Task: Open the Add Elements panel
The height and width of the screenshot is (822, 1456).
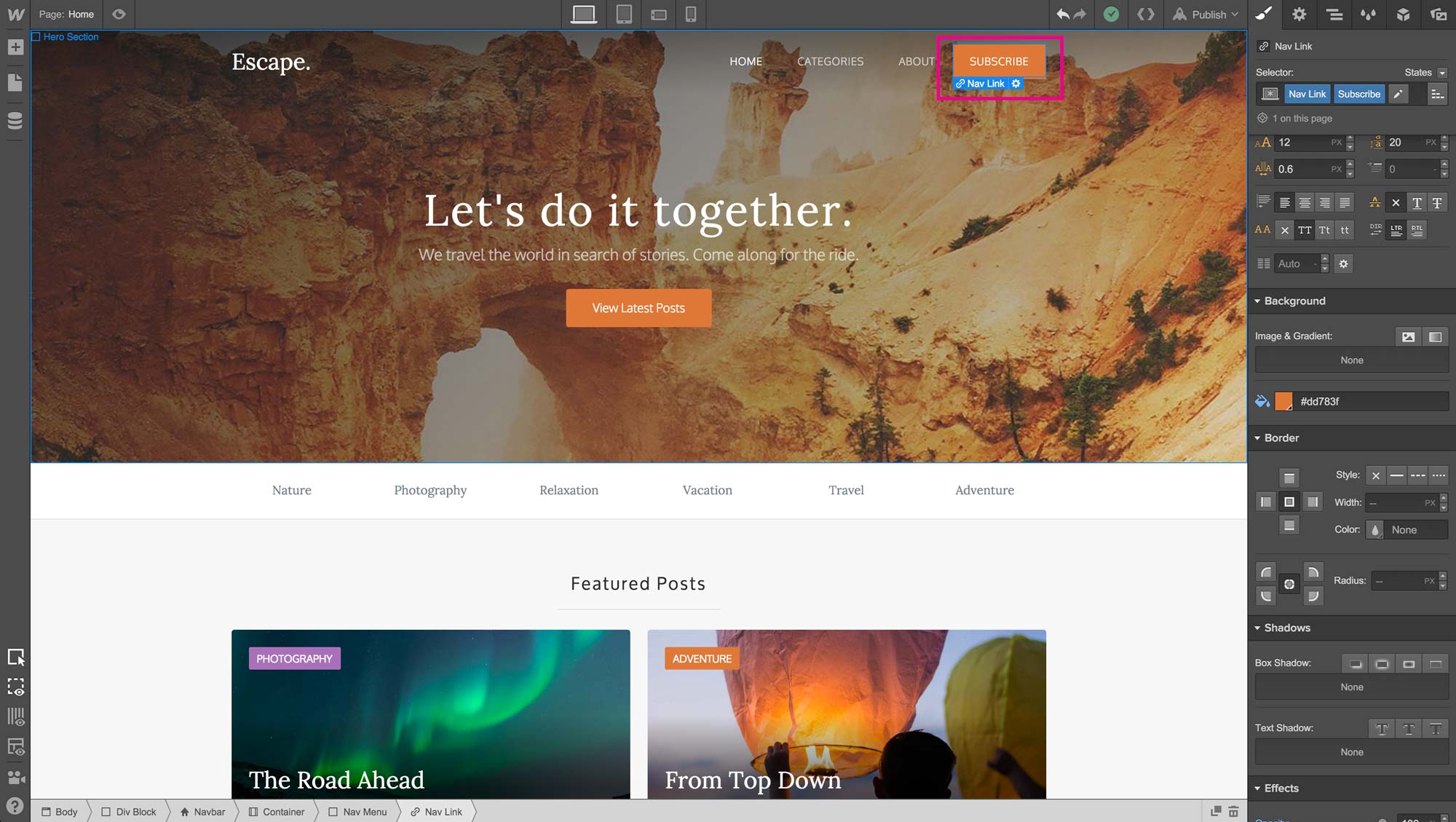Action: [x=15, y=47]
